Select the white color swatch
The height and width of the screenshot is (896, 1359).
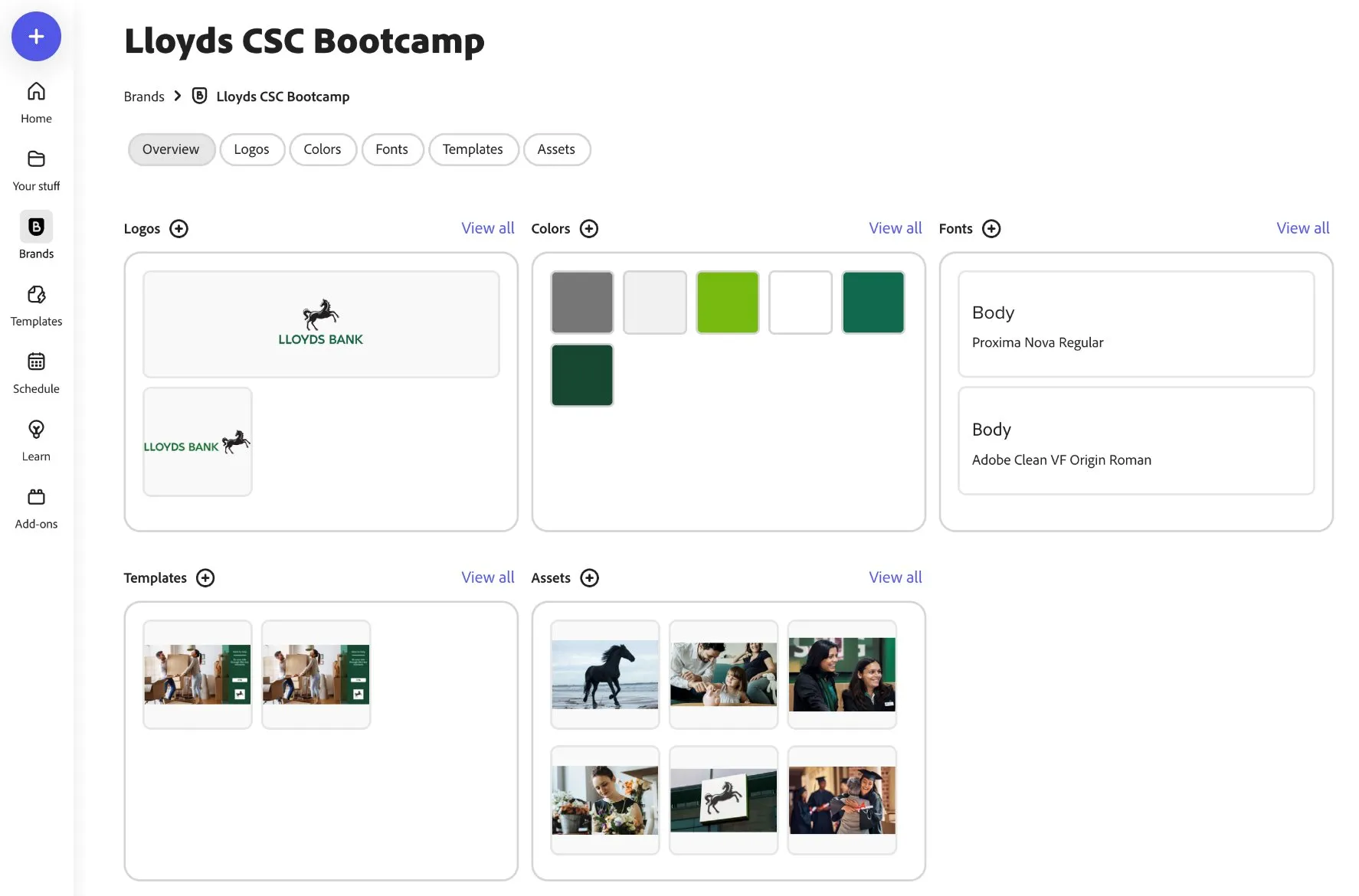click(801, 302)
